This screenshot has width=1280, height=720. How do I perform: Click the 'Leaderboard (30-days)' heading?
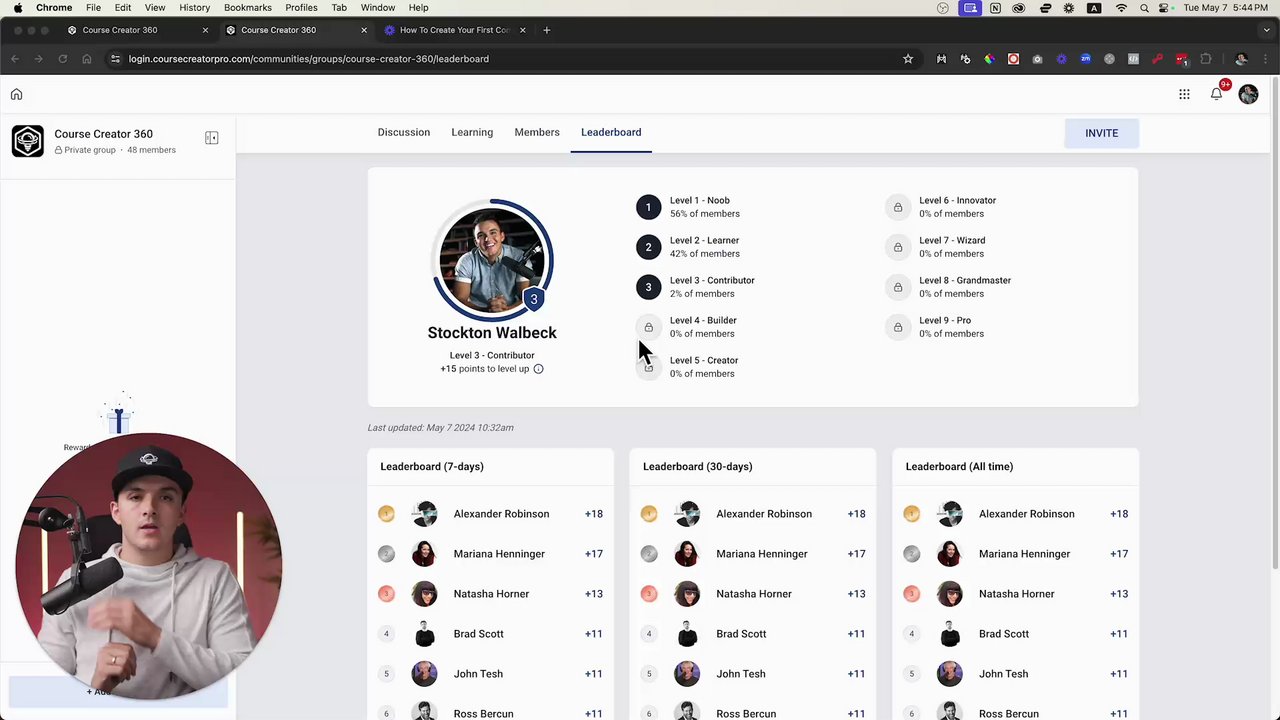[698, 467]
